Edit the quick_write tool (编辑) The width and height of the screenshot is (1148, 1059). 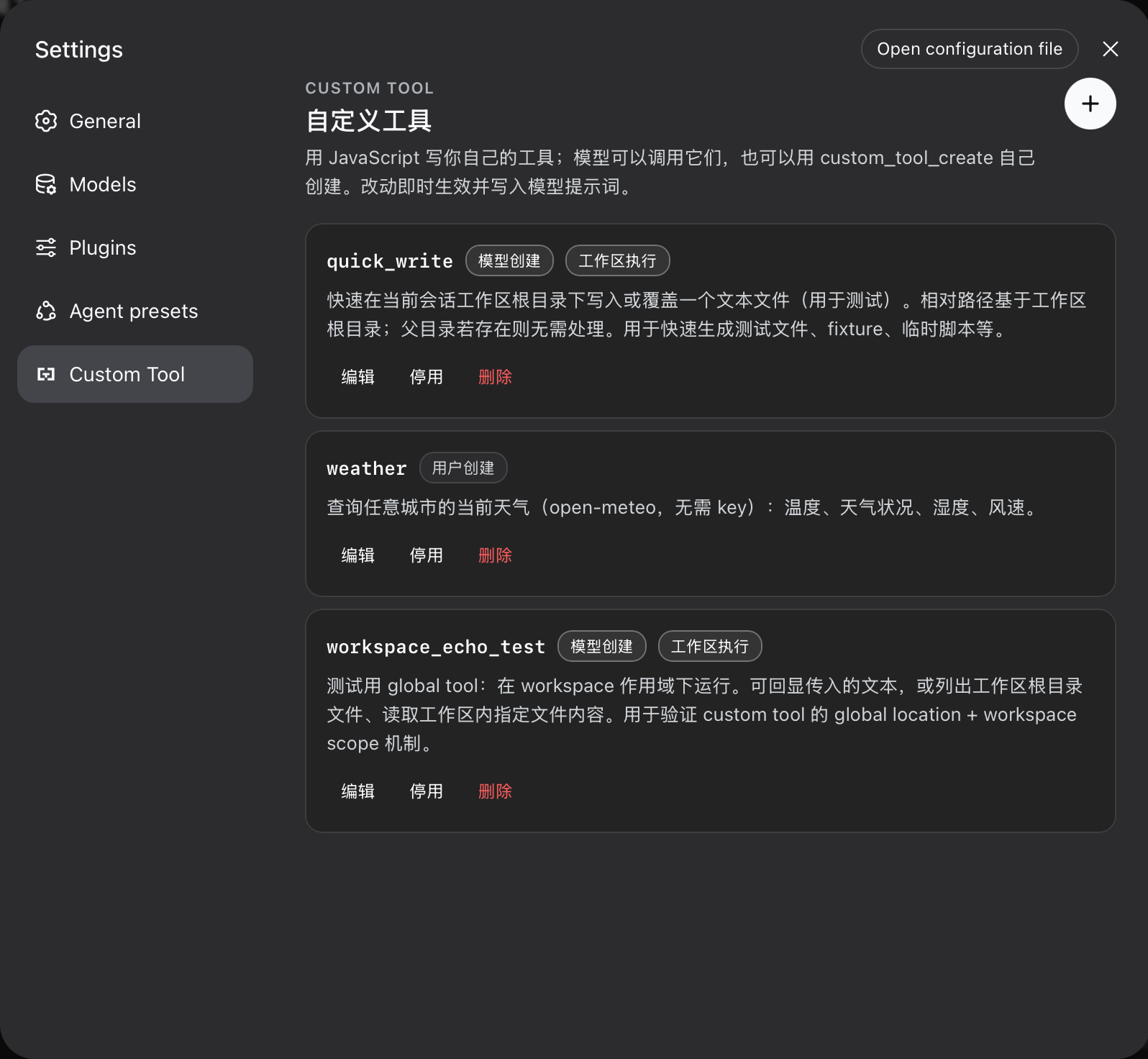(x=358, y=377)
